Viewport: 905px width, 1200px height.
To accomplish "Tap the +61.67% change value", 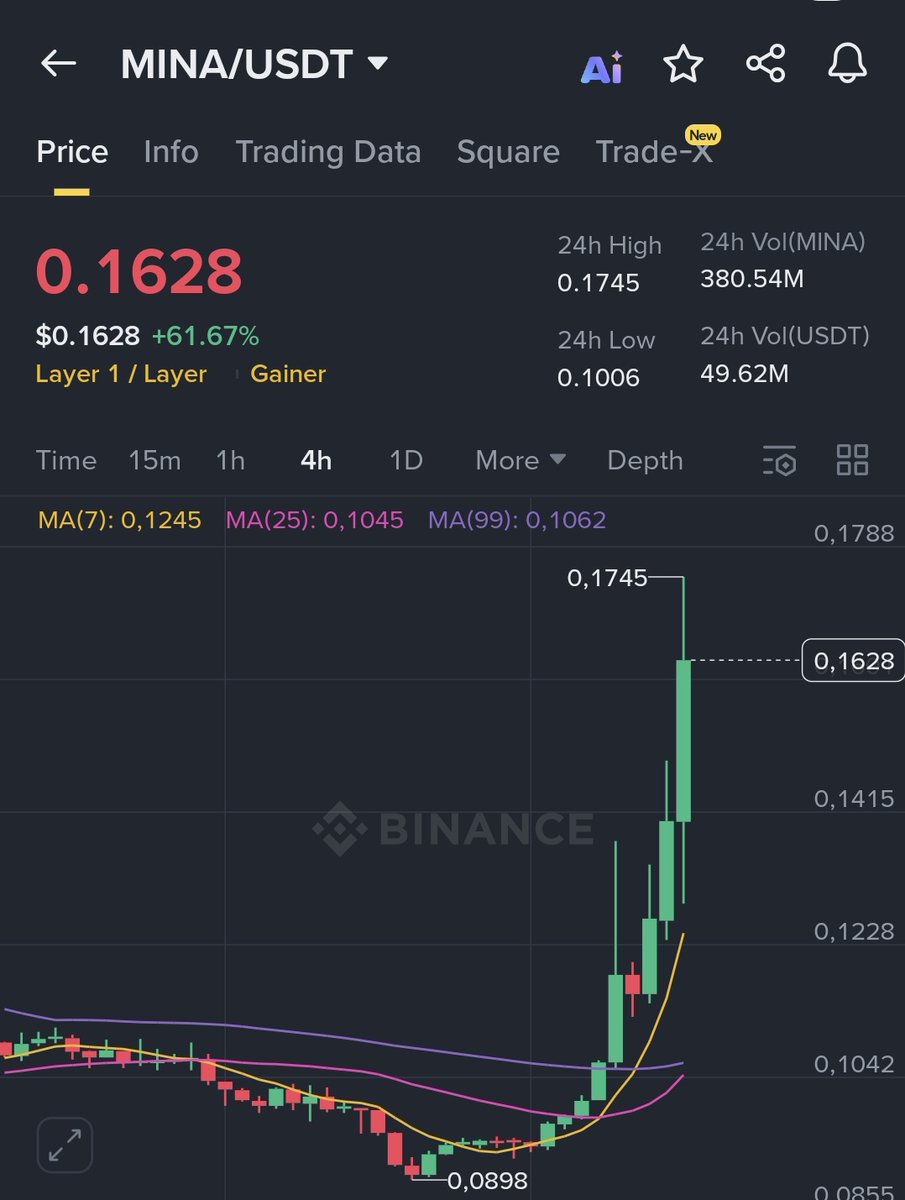I will coord(205,335).
